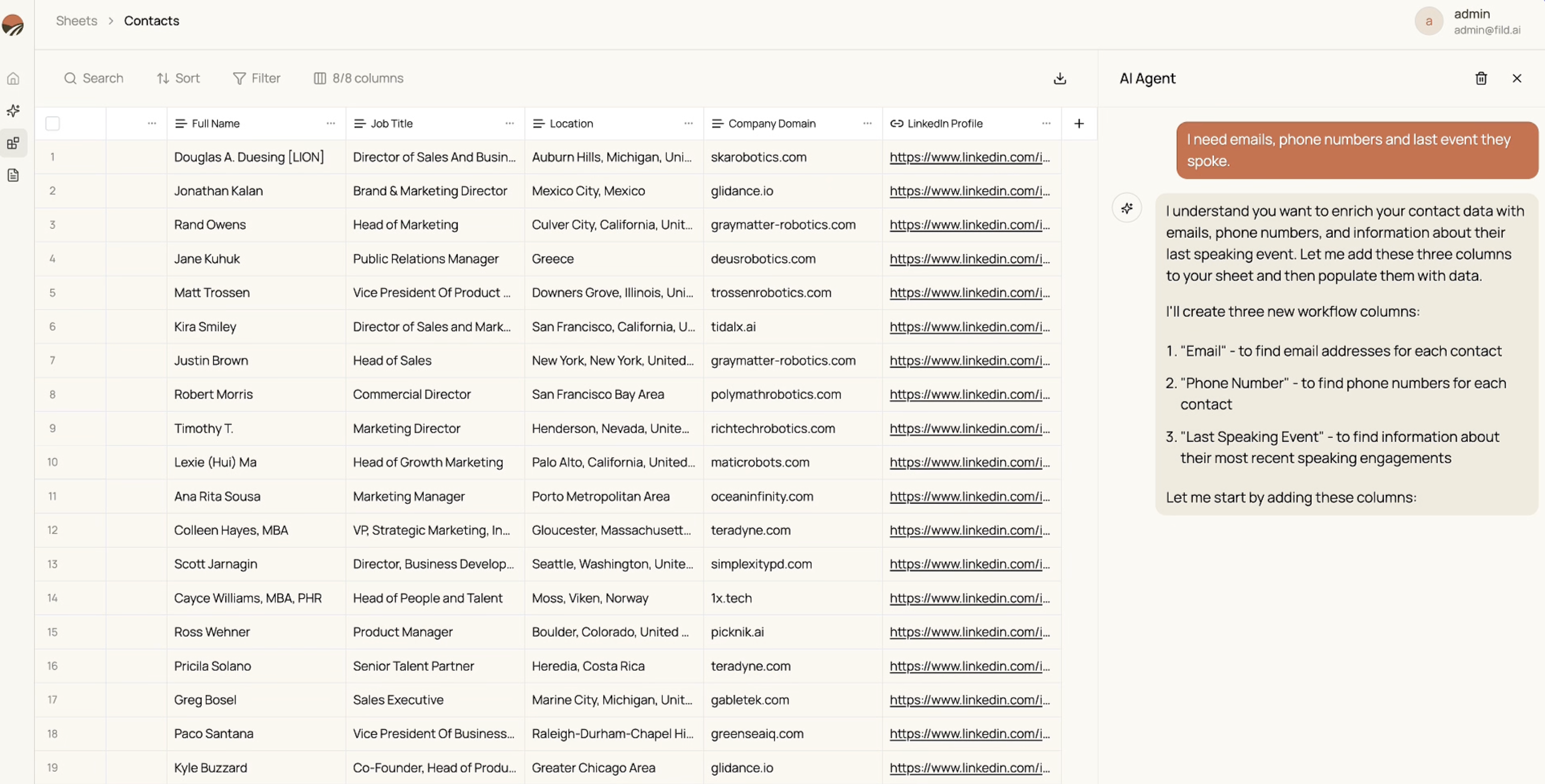1545x784 pixels.
Task: Select the Sheets grid sidebar icon
Action: (x=13, y=143)
